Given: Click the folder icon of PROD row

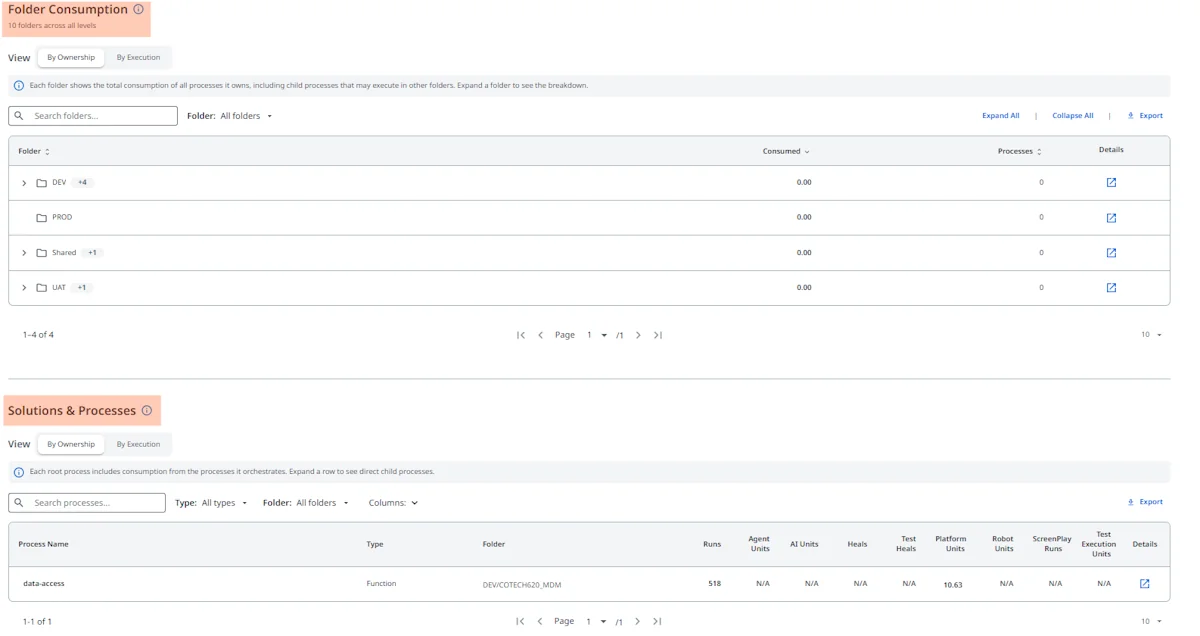Looking at the screenshot, I should click(42, 218).
